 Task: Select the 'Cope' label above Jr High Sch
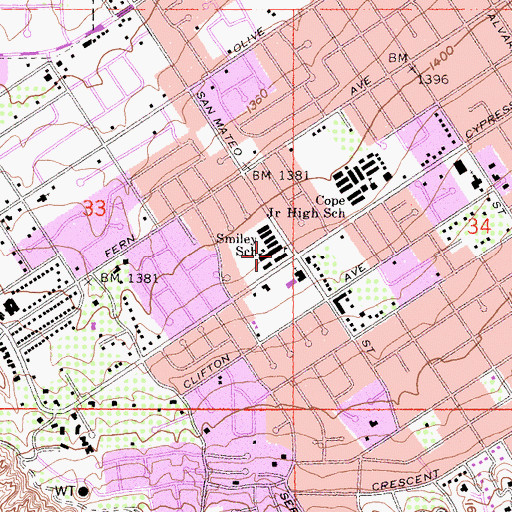point(330,200)
